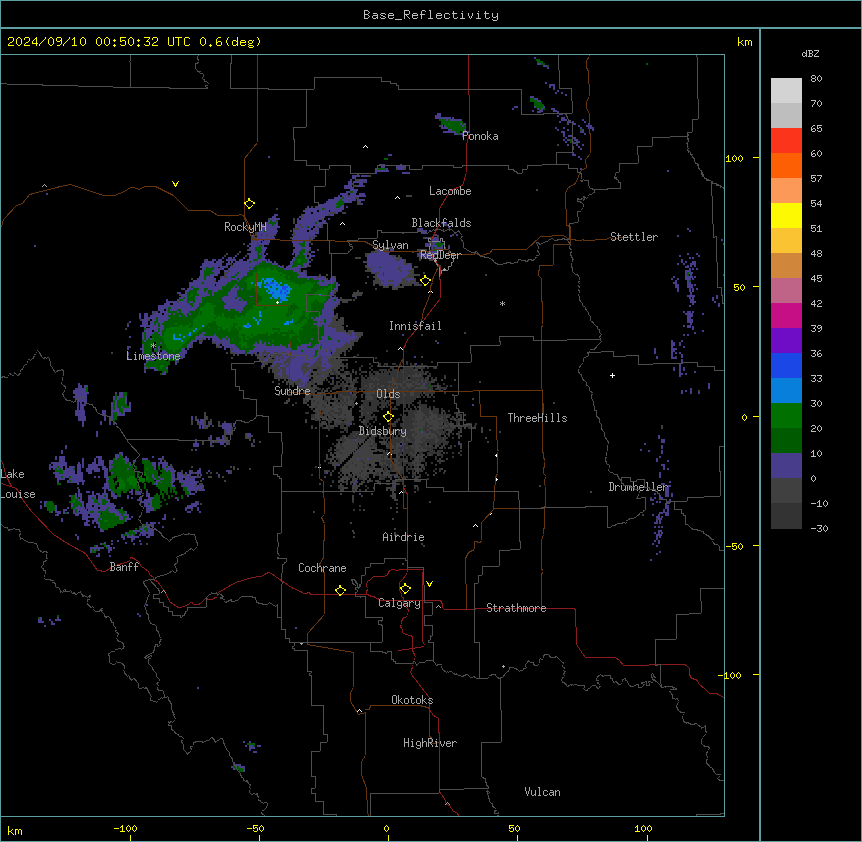
Task: Click the Airdrie city label
Action: point(404,537)
